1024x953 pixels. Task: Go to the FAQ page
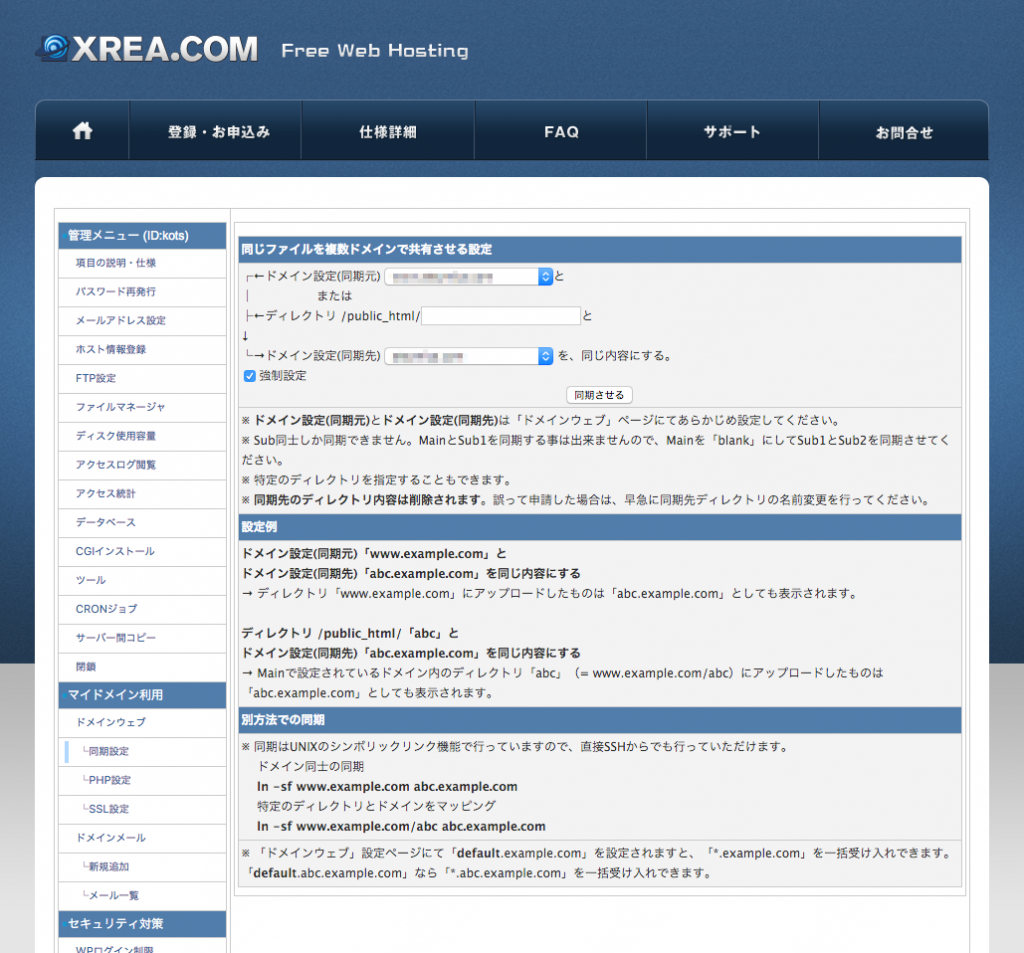point(561,132)
